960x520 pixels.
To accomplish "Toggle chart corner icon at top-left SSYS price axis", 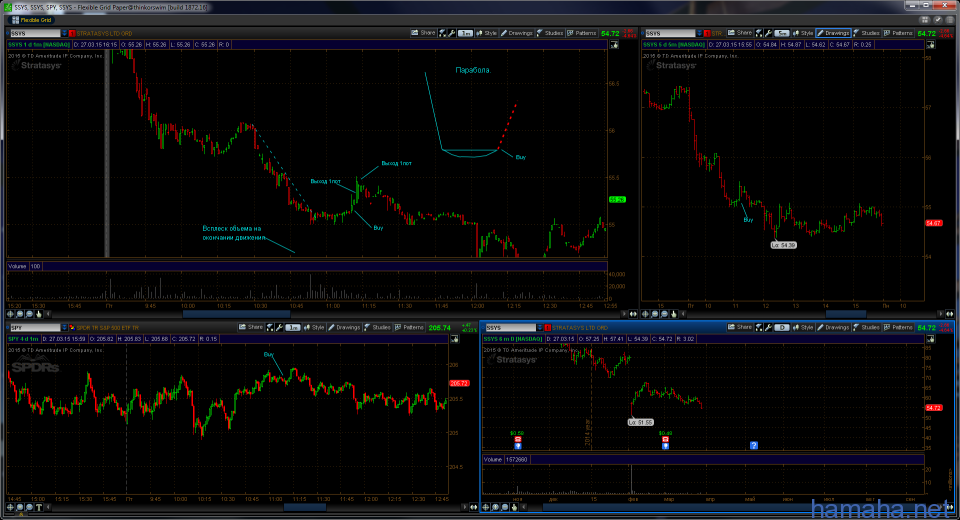I will pos(614,44).
